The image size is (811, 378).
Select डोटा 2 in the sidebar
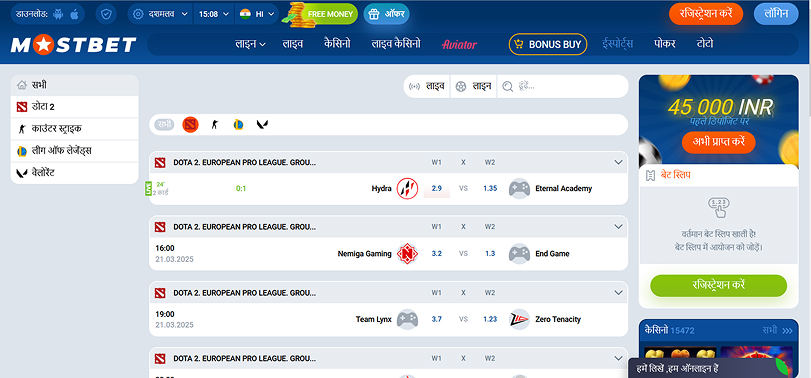coord(74,107)
